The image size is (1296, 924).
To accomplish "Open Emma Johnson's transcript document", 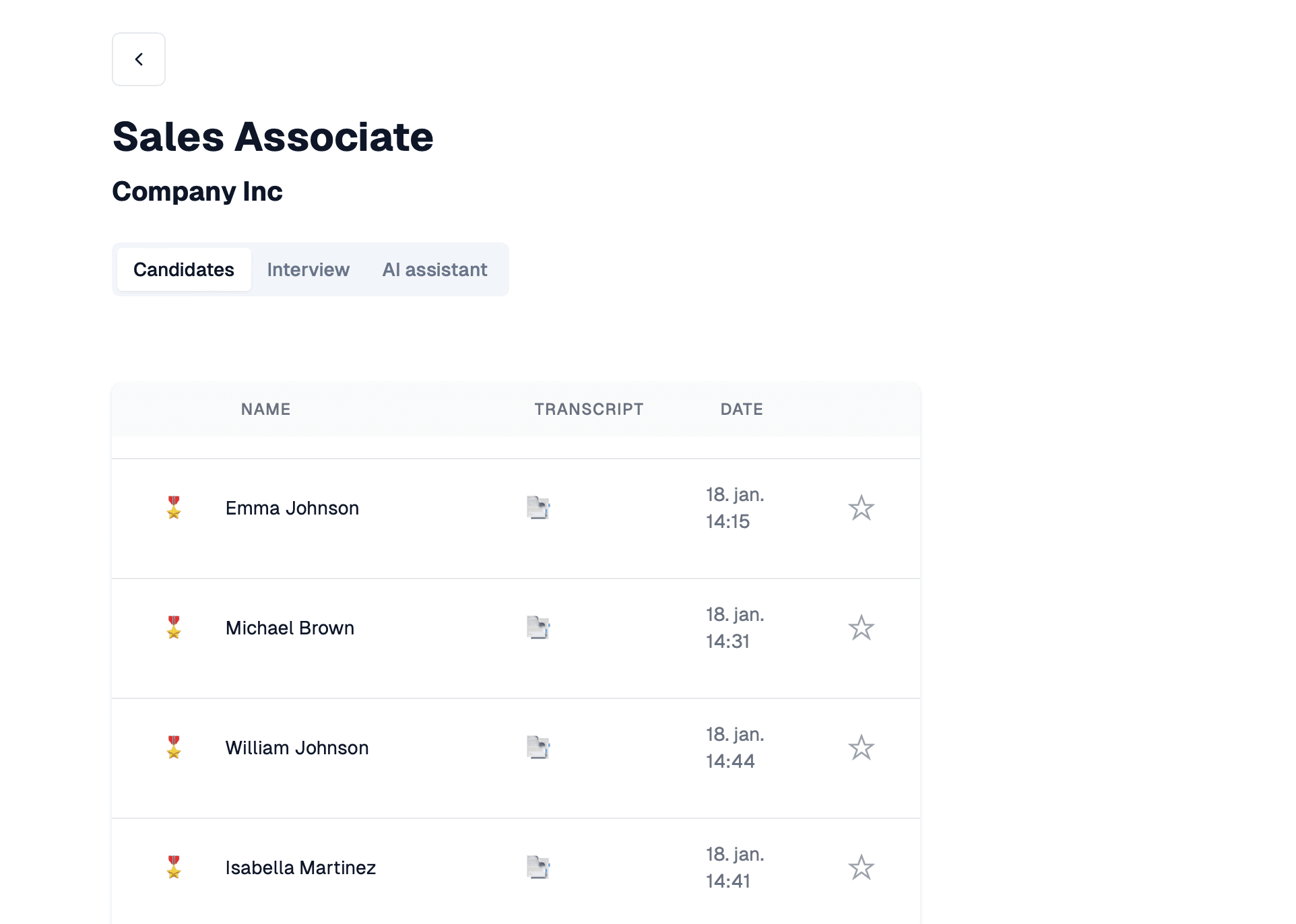I will pyautogui.click(x=538, y=507).
